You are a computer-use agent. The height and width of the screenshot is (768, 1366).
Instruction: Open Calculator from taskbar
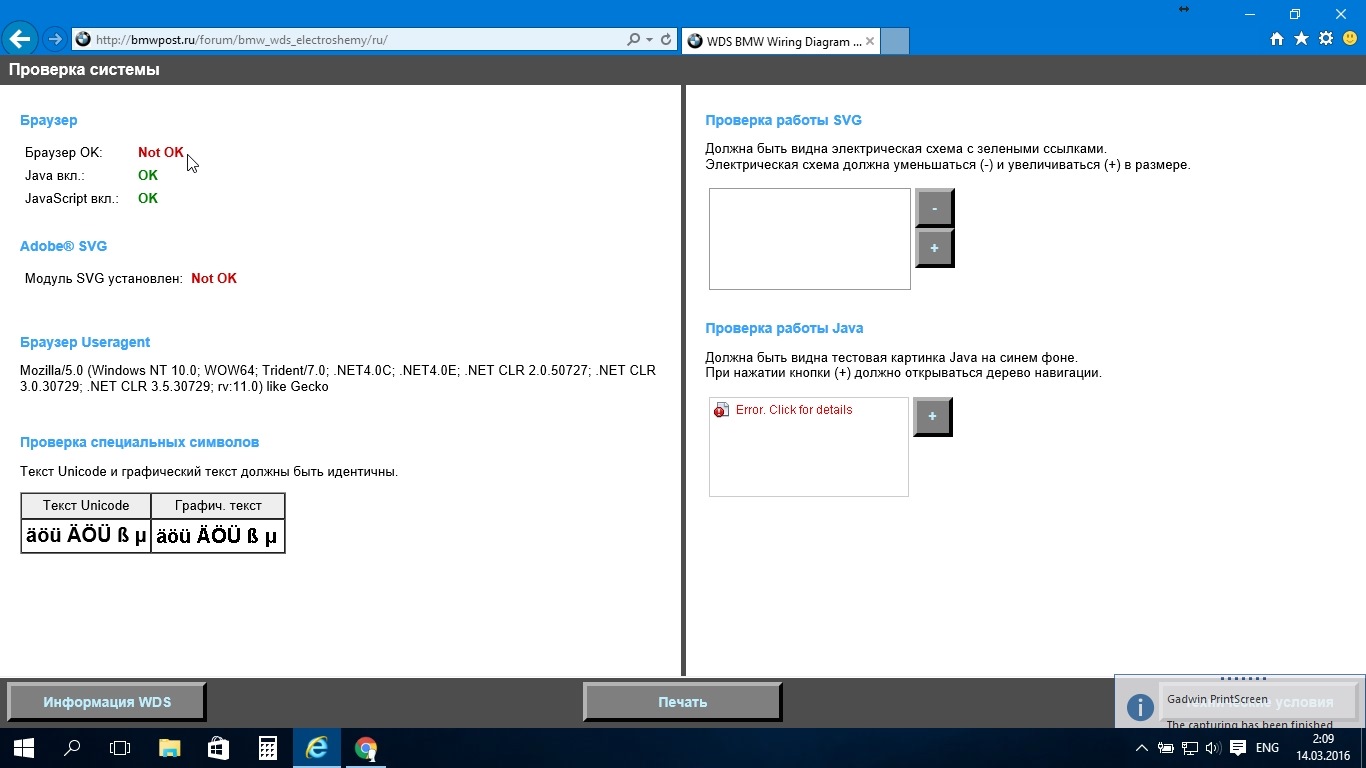click(267, 748)
